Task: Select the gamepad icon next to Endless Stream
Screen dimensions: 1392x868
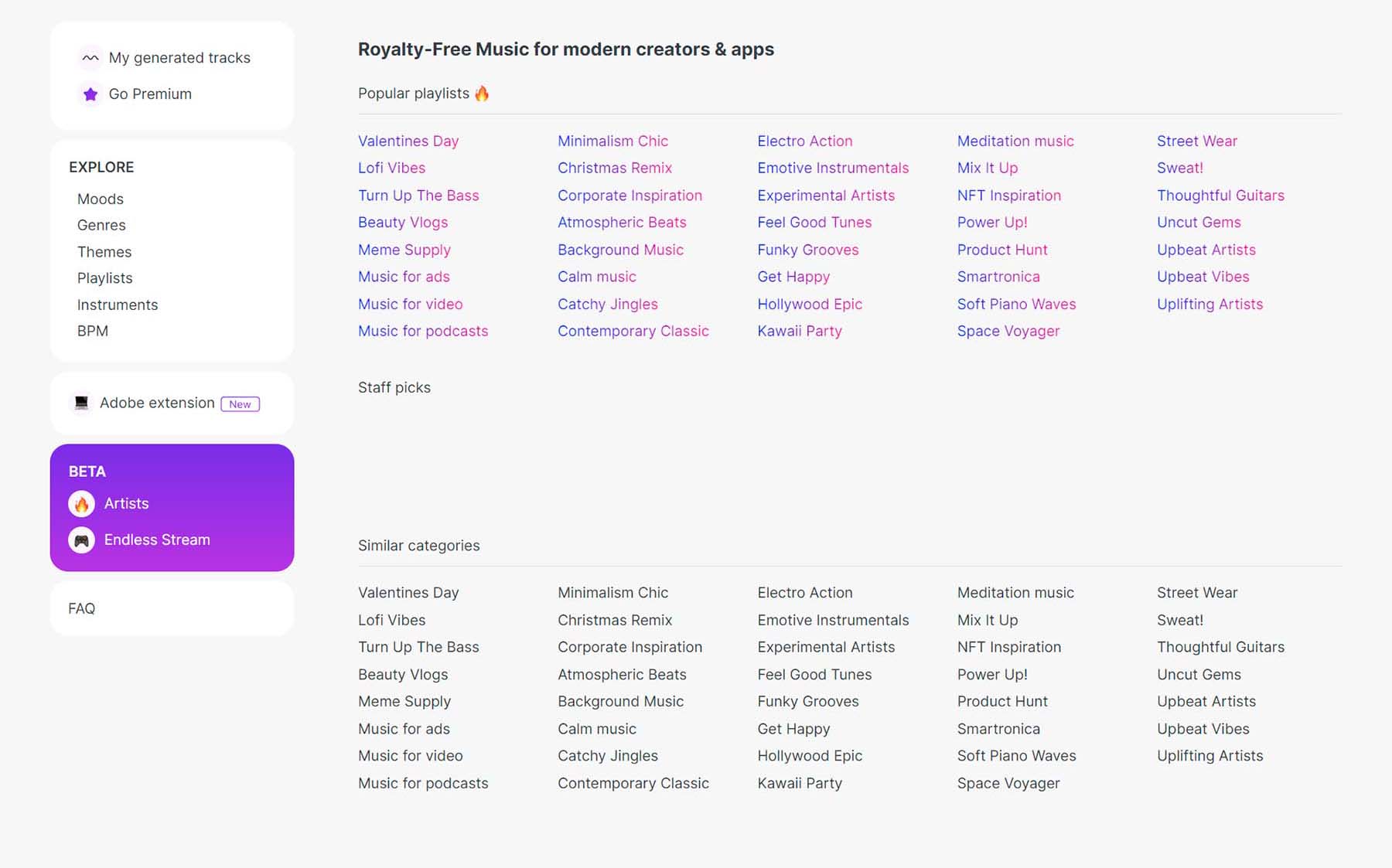Action: pyautogui.click(x=82, y=540)
